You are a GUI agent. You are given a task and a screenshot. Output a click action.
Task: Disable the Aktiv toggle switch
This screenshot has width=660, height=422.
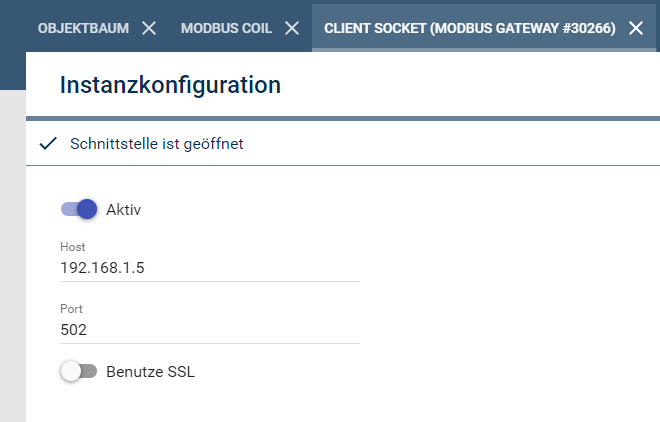[x=79, y=209]
